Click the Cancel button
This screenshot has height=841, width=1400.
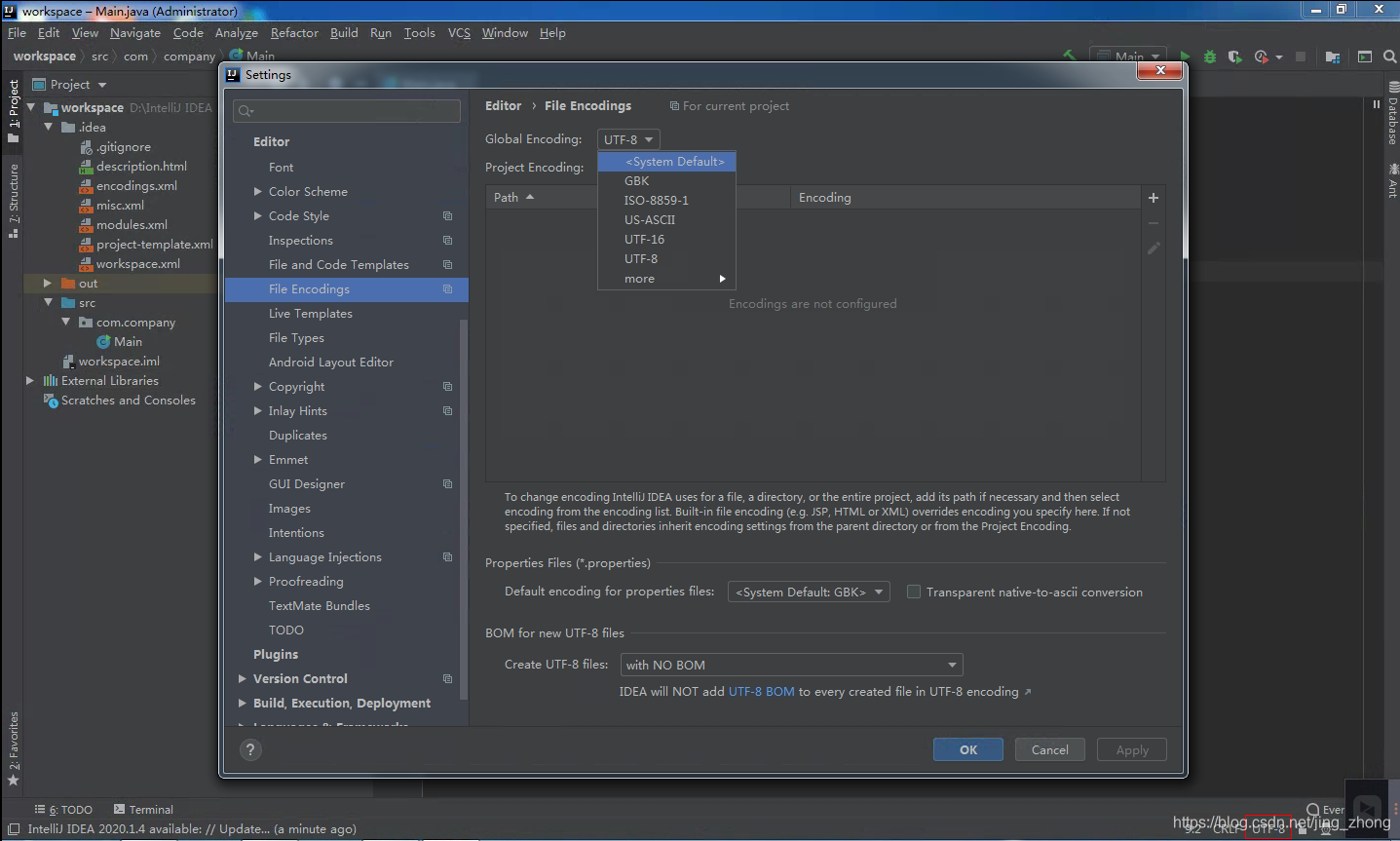click(x=1050, y=749)
